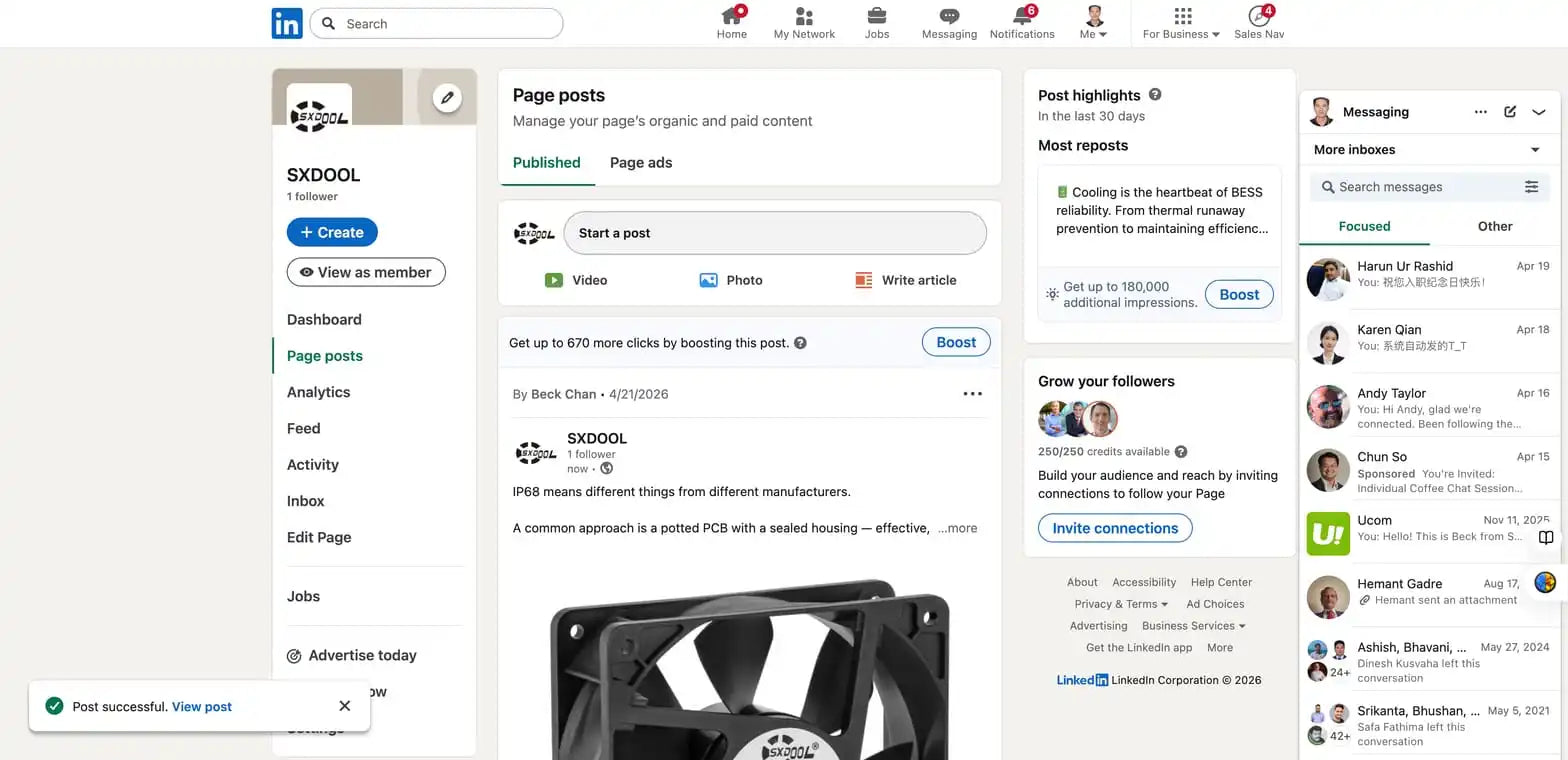Open the Home feed icon
Viewport: 1568px width, 760px height.
[x=732, y=16]
